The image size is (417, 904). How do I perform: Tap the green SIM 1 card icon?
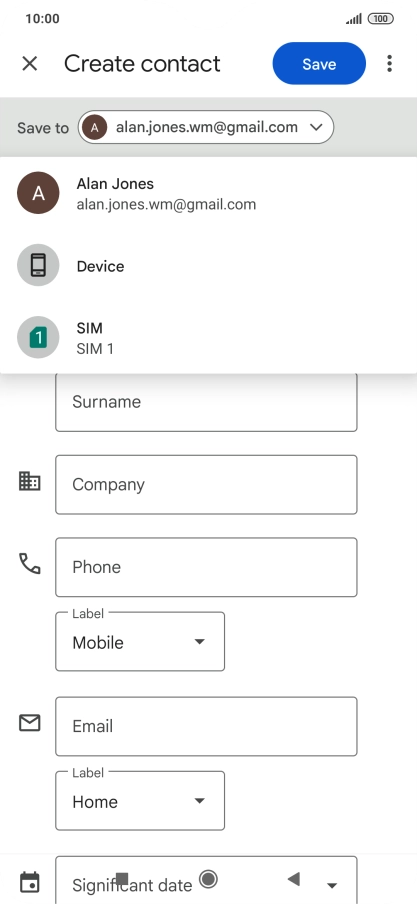38,337
